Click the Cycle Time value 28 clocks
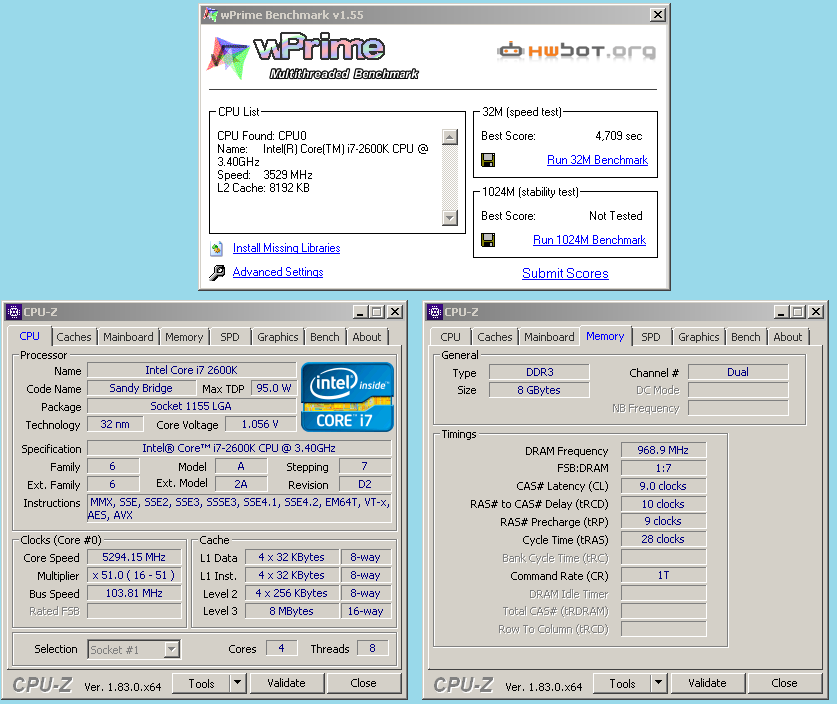 pos(664,540)
